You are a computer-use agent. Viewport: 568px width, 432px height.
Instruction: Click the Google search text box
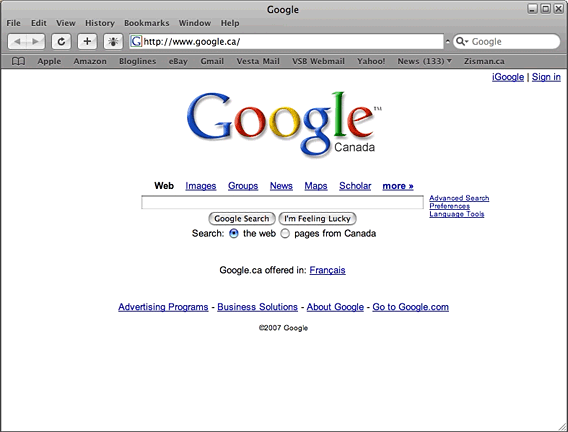pos(282,202)
